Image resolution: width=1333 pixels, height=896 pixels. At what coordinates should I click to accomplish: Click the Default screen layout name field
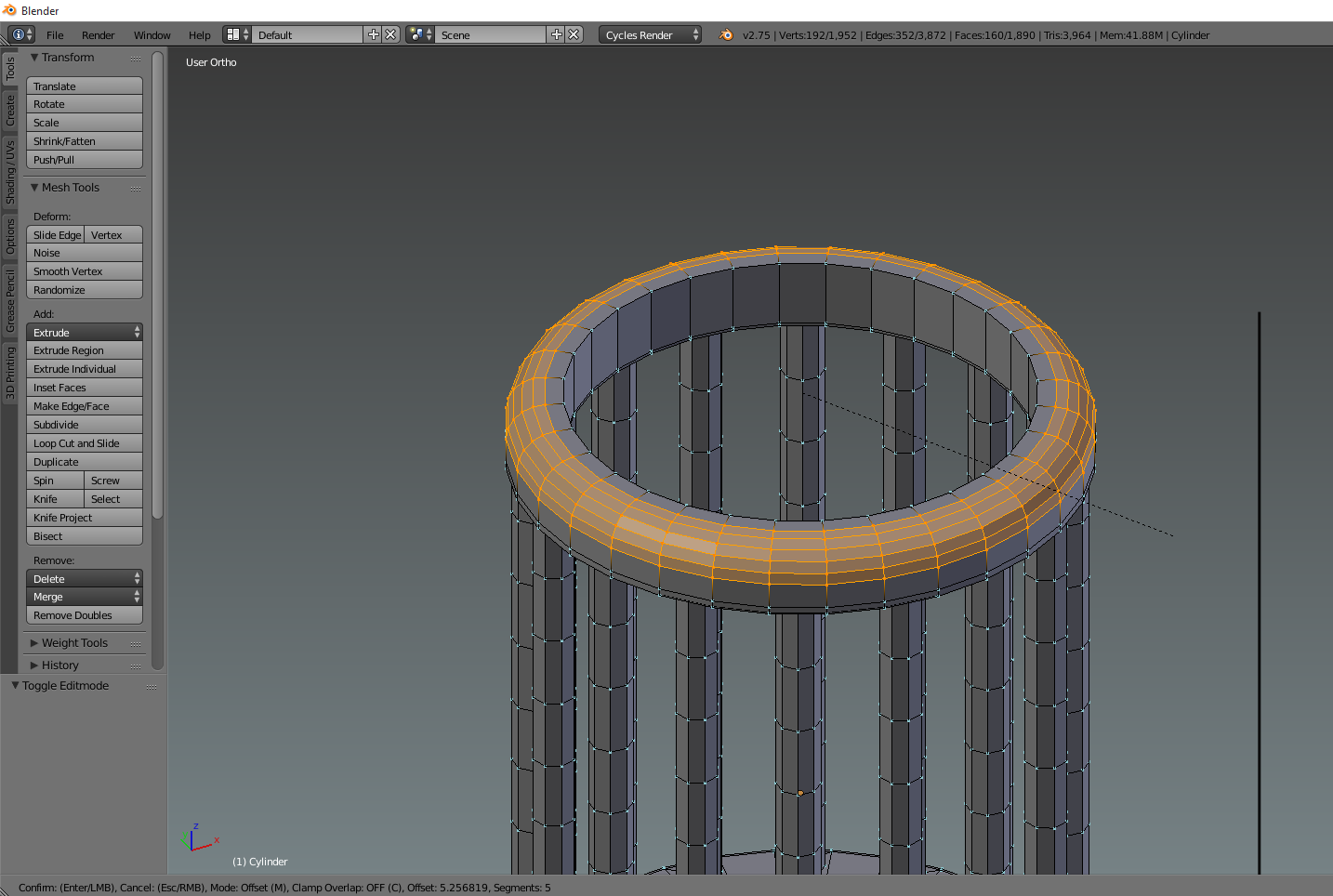[x=308, y=34]
